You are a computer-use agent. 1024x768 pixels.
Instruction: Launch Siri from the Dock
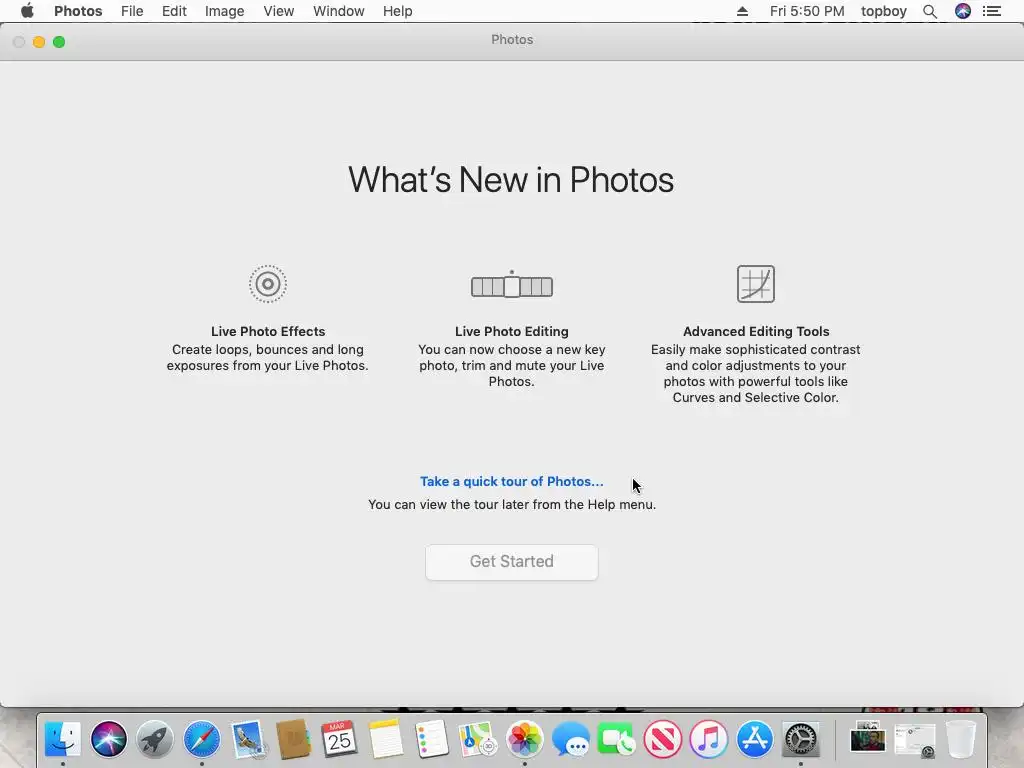[108, 739]
